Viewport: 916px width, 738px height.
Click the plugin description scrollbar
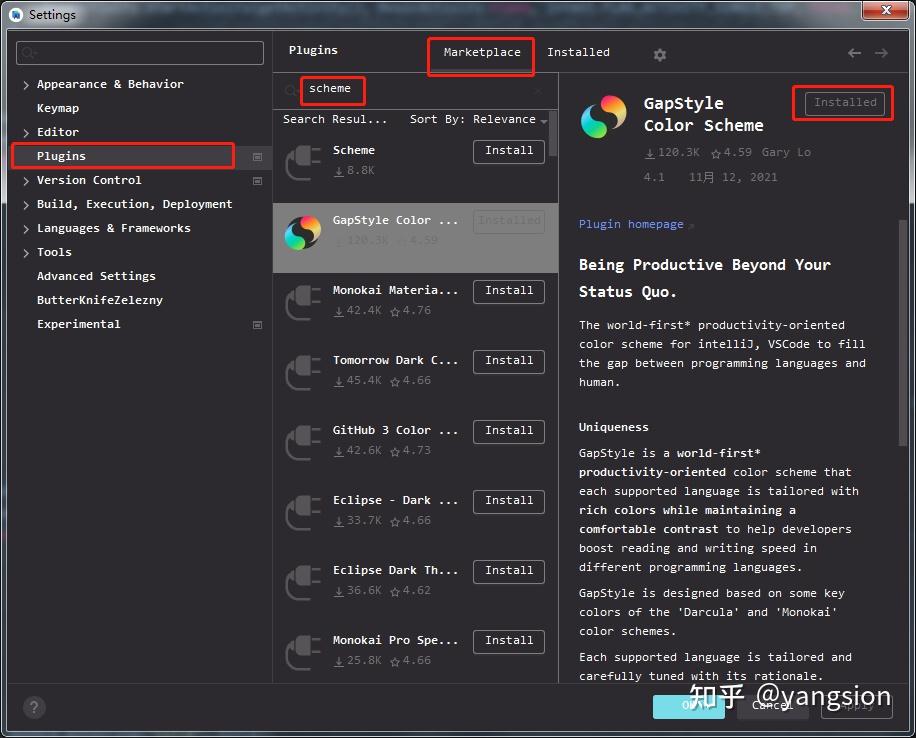903,333
